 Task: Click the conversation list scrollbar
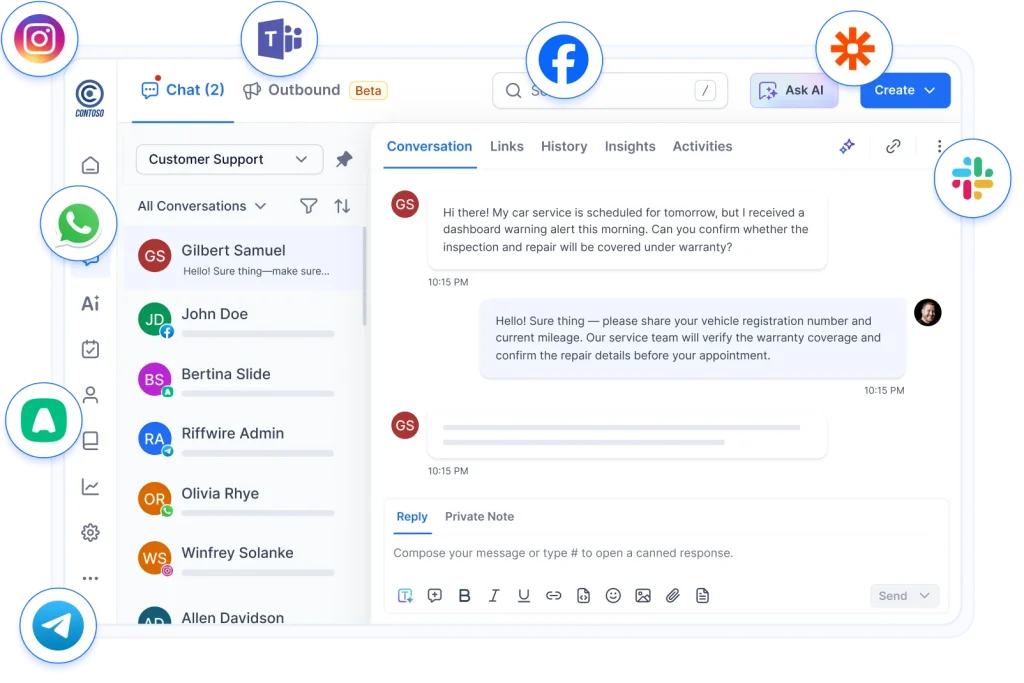click(364, 276)
